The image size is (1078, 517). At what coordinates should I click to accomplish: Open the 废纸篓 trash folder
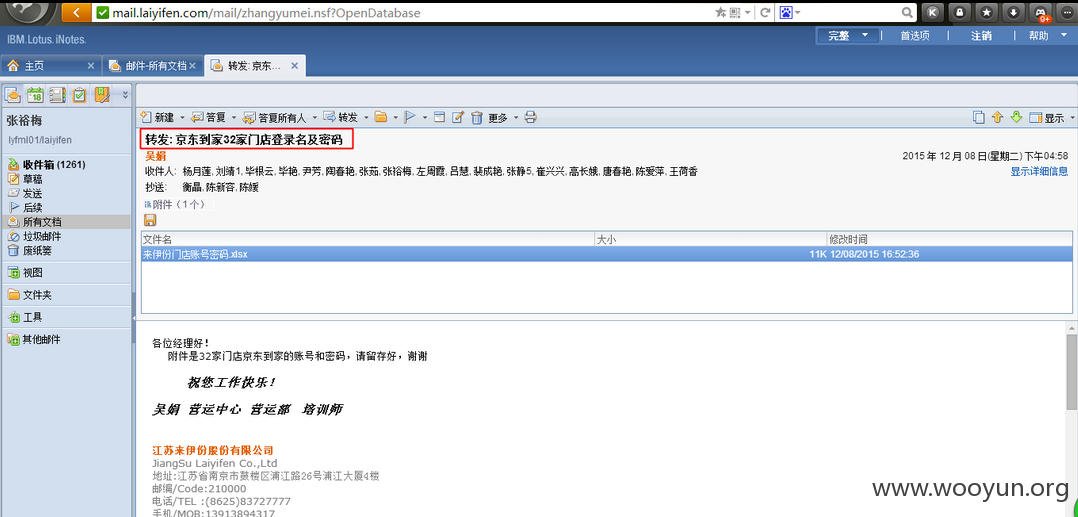(x=37, y=251)
